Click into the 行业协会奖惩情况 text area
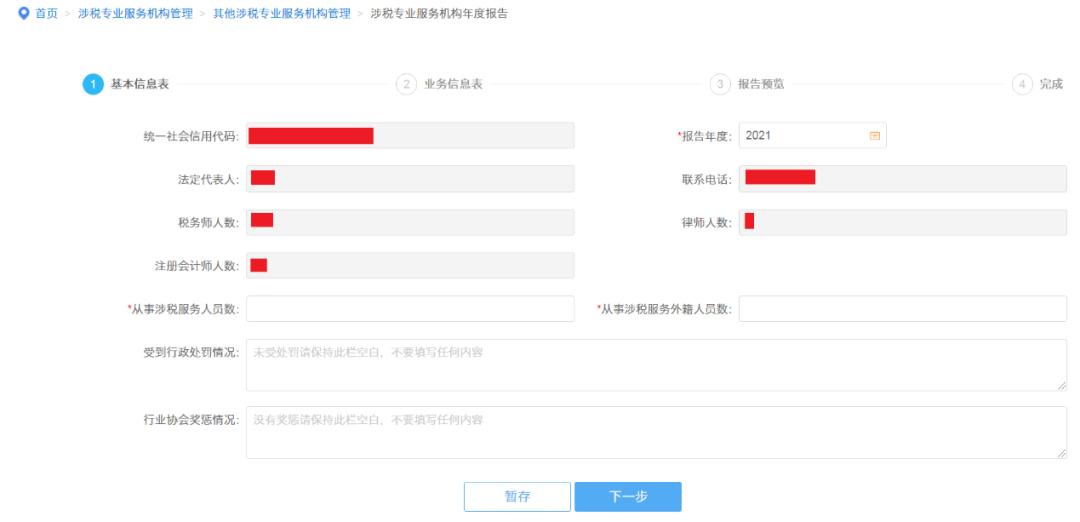Viewport: 1080px width, 522px height. click(x=655, y=433)
